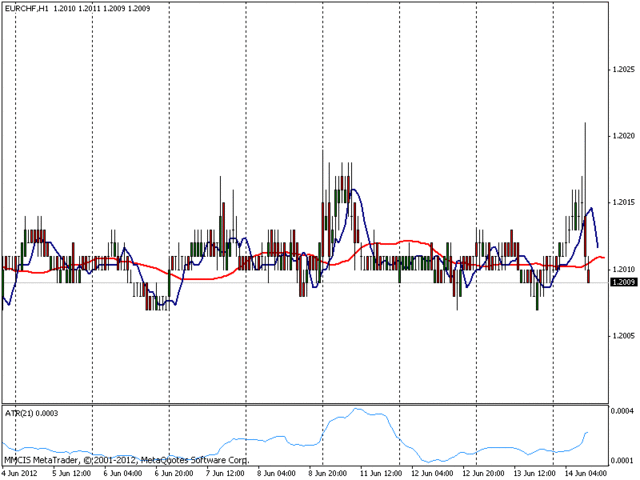Click the top of the tallest candle wick
The width and height of the screenshot is (640, 480).
[585, 123]
